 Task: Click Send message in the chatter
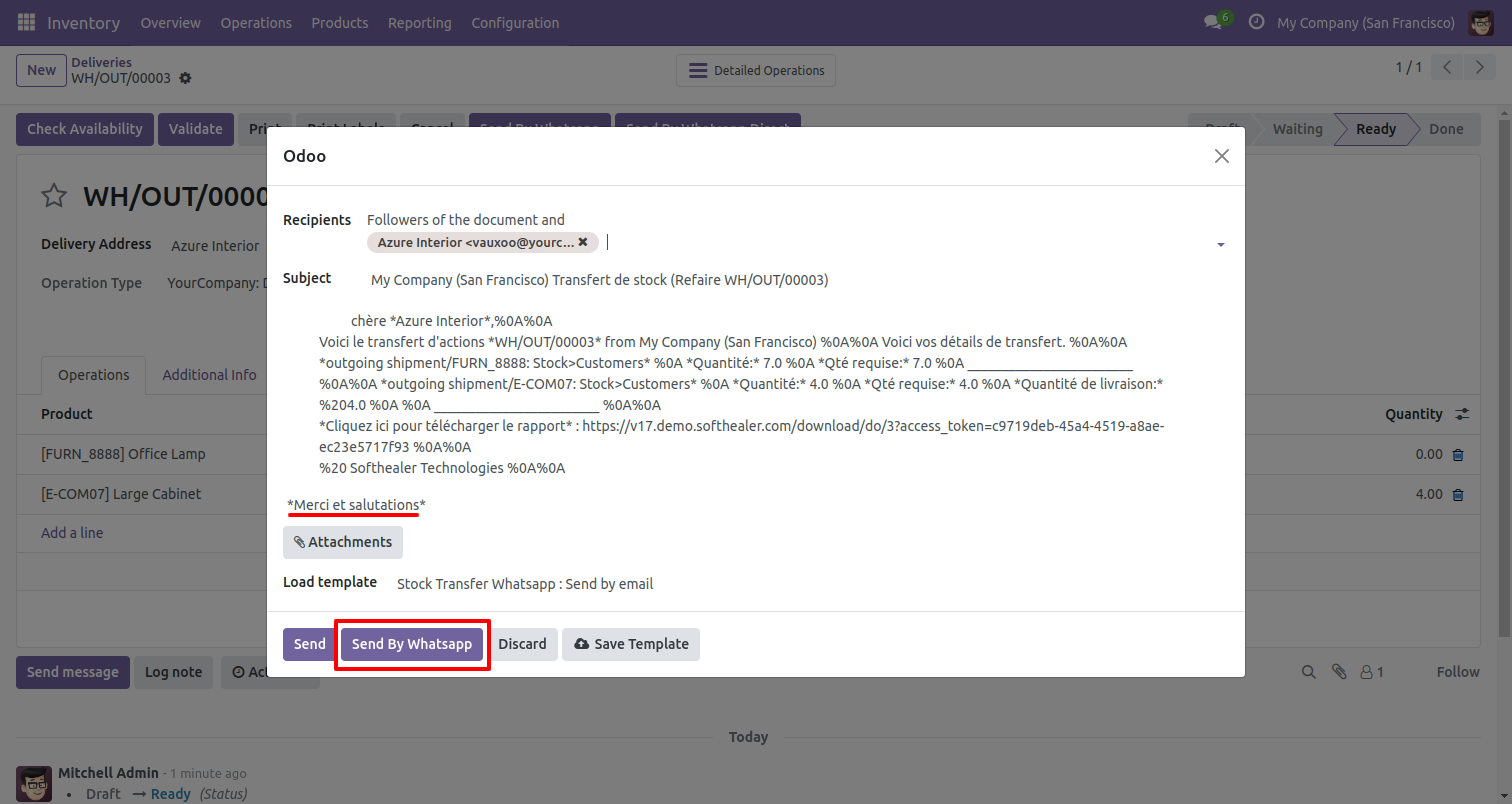pos(72,672)
